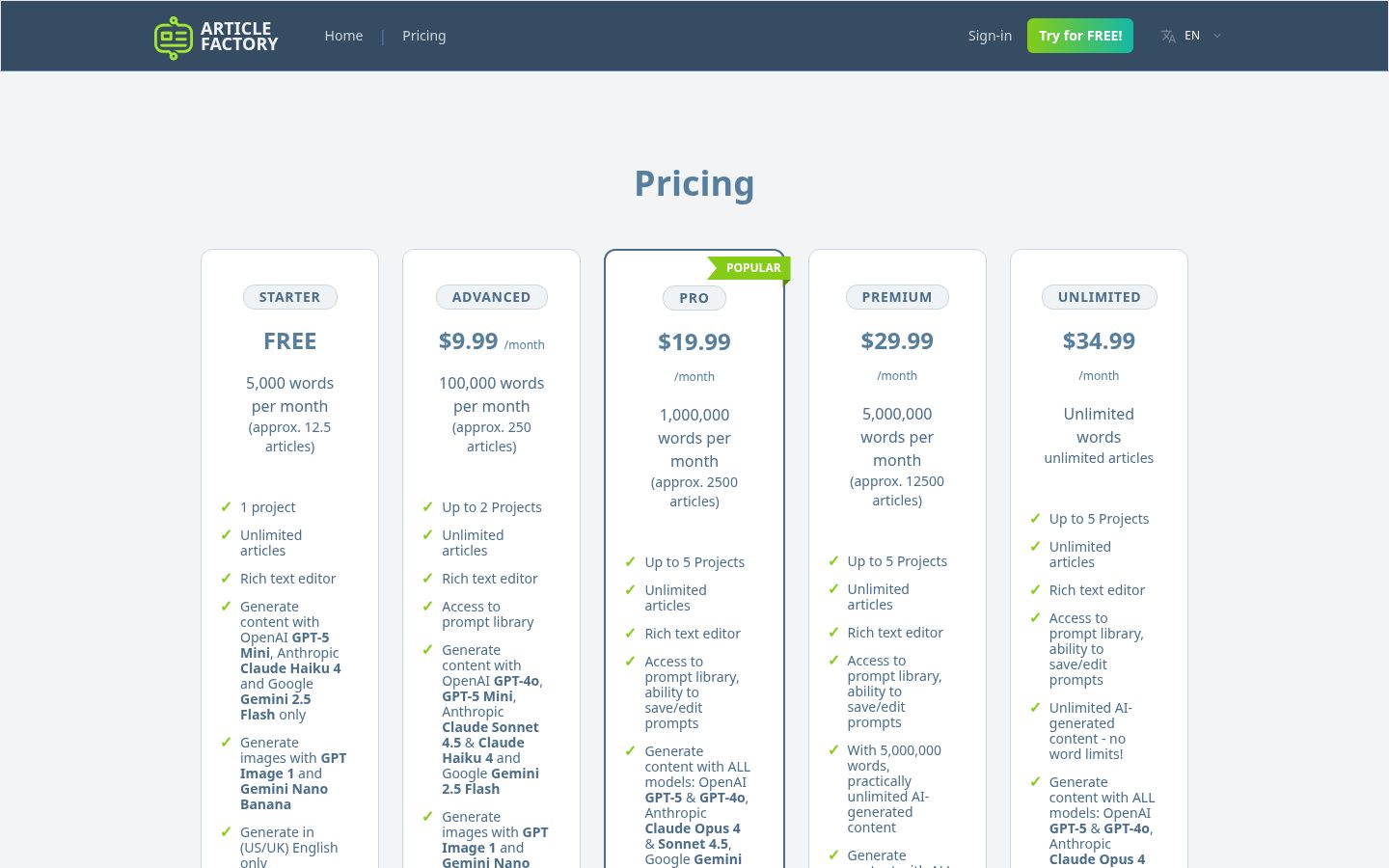Click '(approx. 2500 articles)' text
The image size is (1389, 868).
(694, 492)
